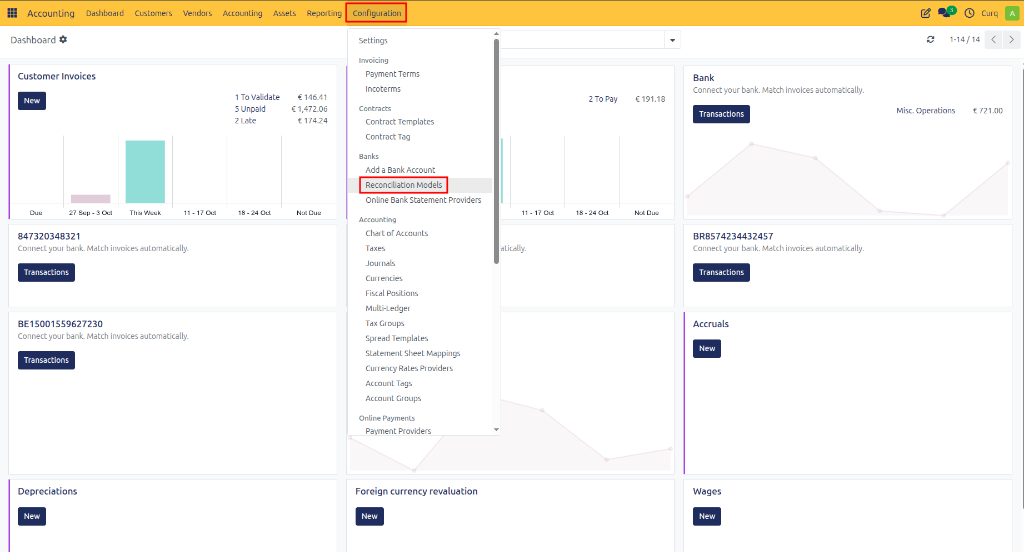Click the '1 To Validate' link

point(257,97)
